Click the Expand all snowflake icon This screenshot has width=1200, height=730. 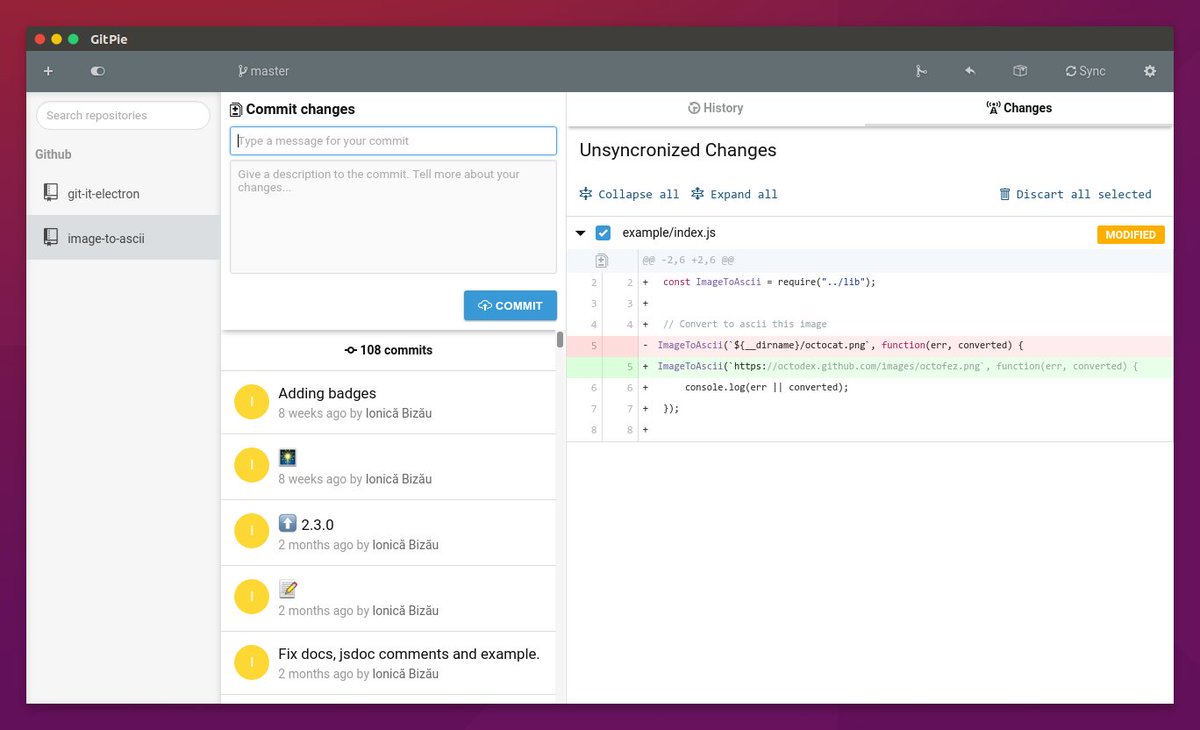pos(698,194)
